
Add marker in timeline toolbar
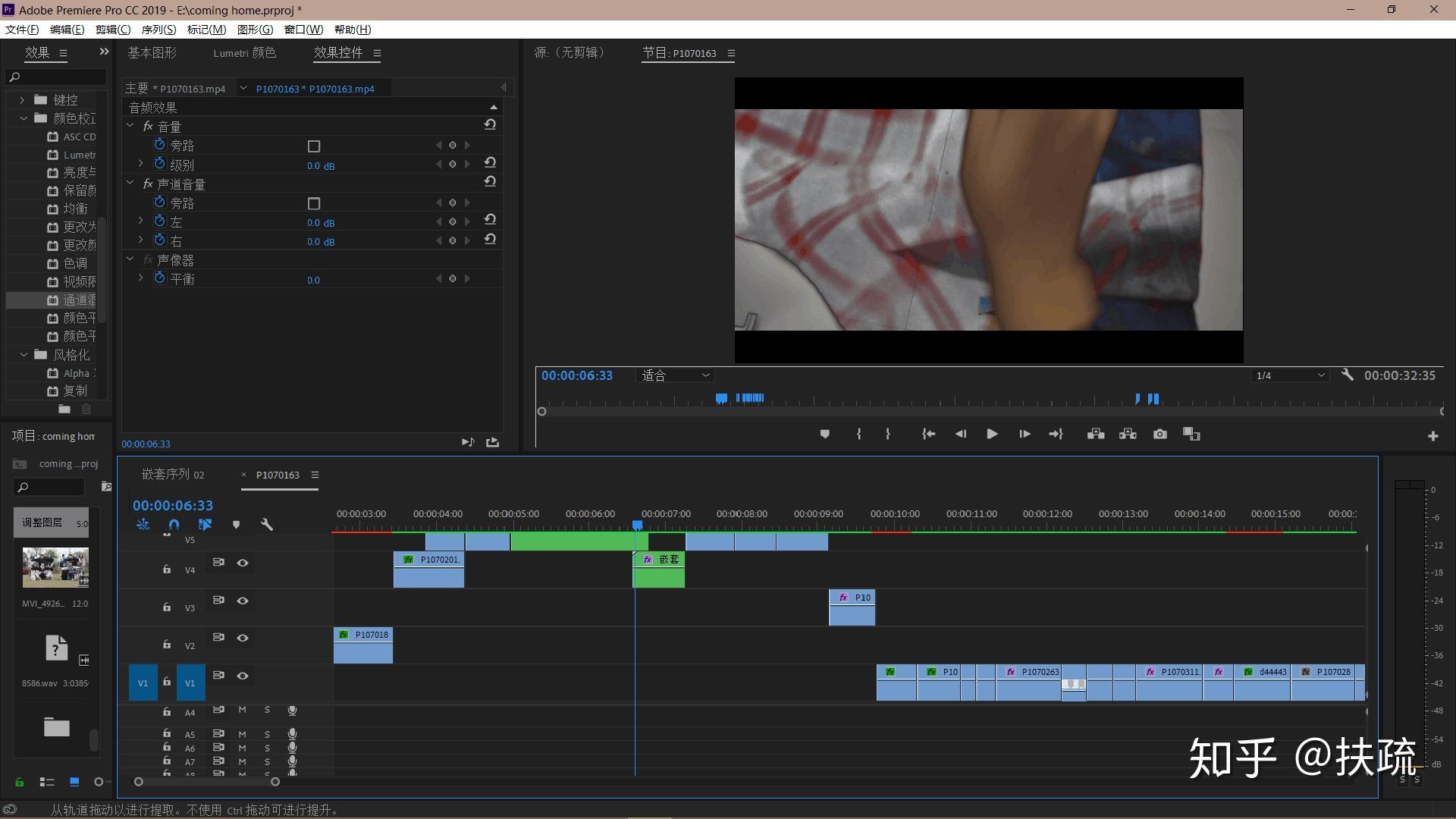tap(236, 525)
